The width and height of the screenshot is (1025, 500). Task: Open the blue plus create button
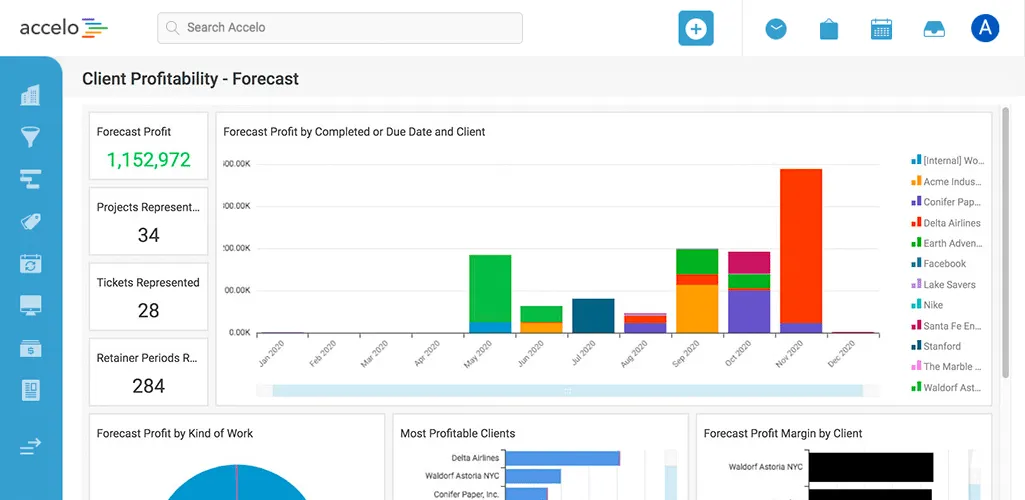coord(696,29)
